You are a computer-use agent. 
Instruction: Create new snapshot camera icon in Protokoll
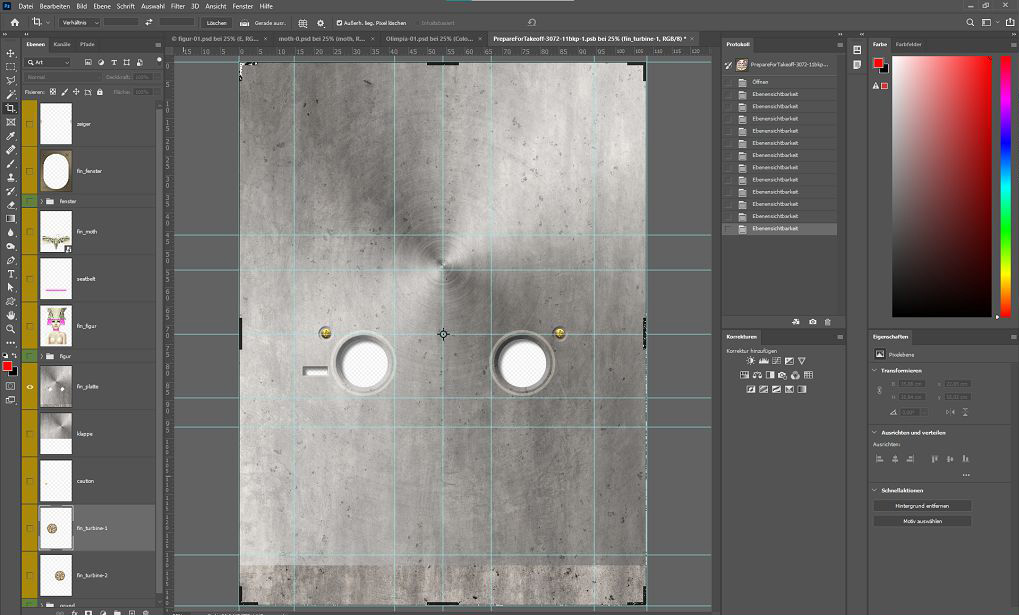tap(812, 322)
